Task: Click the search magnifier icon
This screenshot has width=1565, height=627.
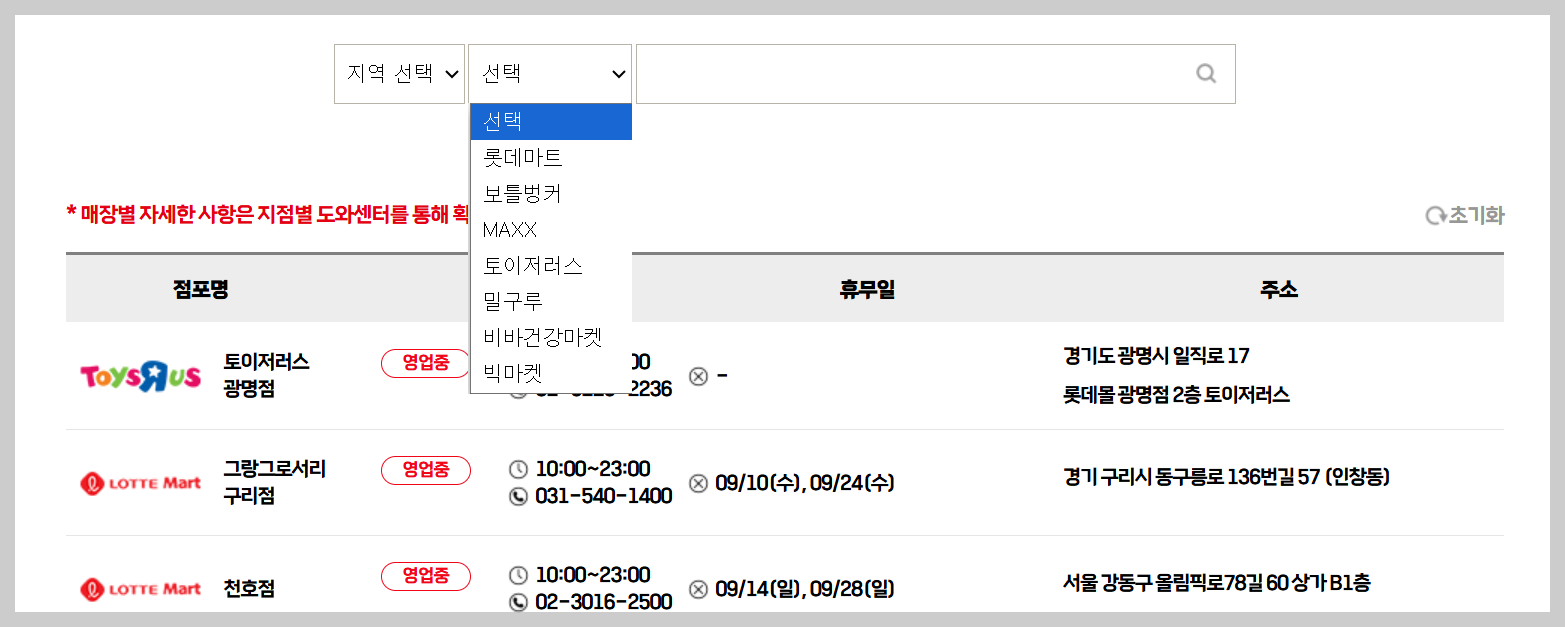Action: (x=1206, y=73)
